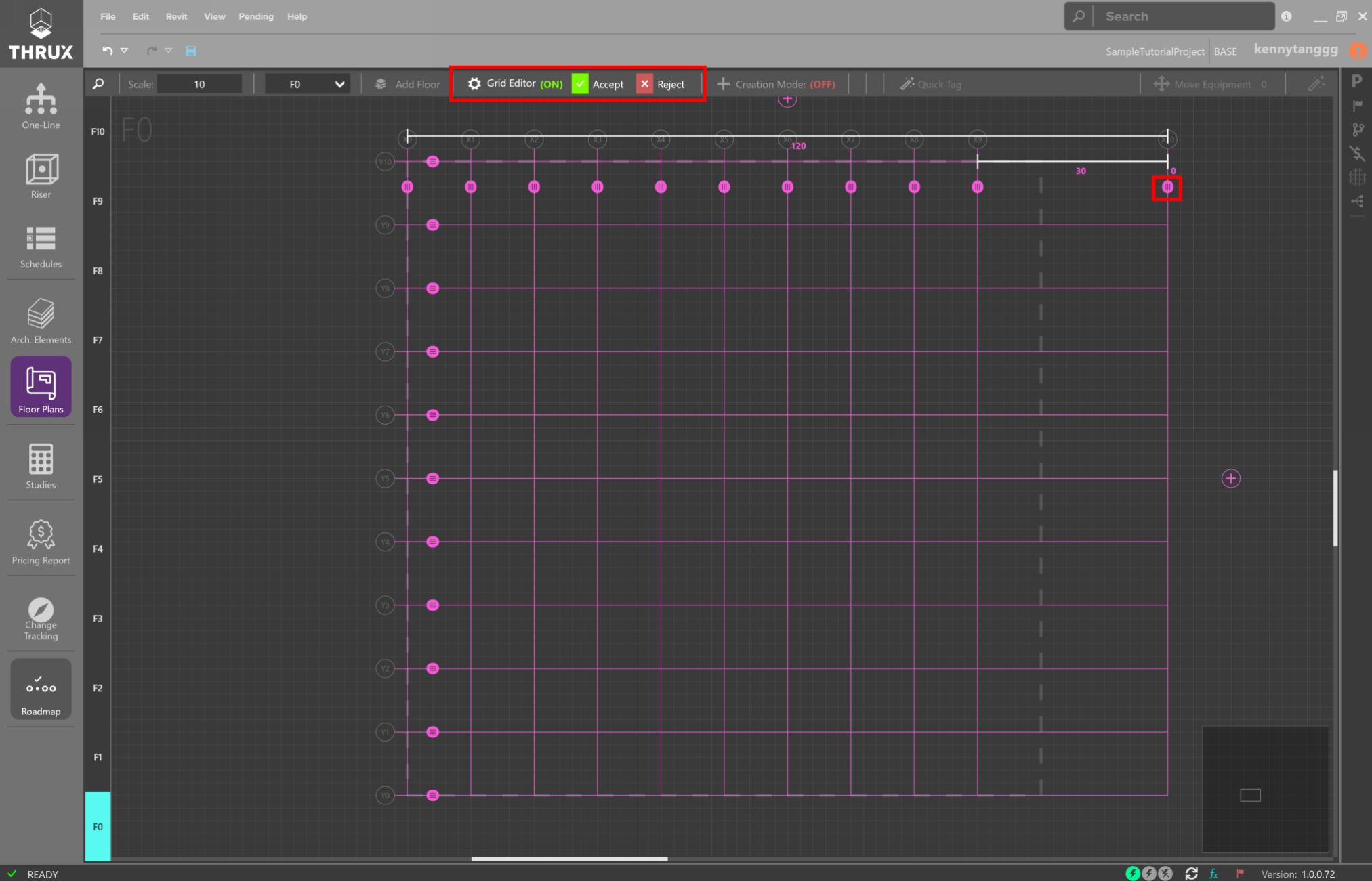Screen dimensions: 1372x881
Task: Open the Roadmap module
Action: pos(41,689)
